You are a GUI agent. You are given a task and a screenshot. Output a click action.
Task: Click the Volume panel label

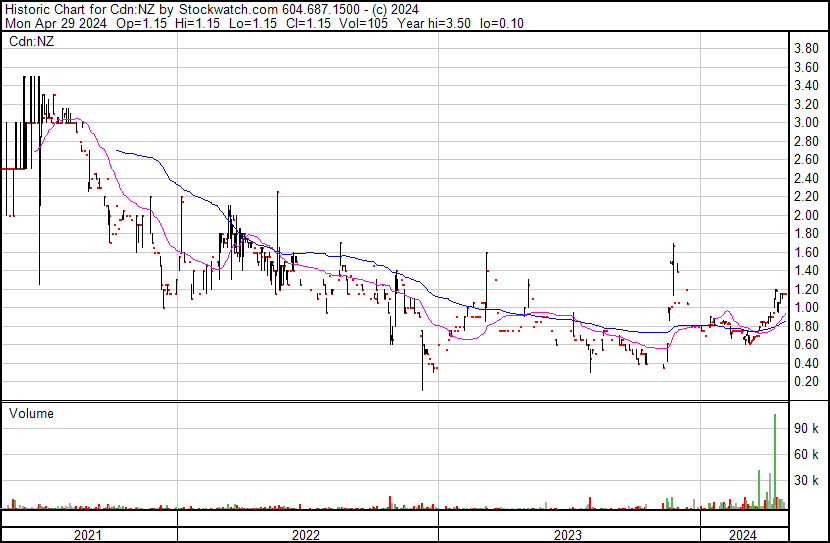tap(31, 413)
